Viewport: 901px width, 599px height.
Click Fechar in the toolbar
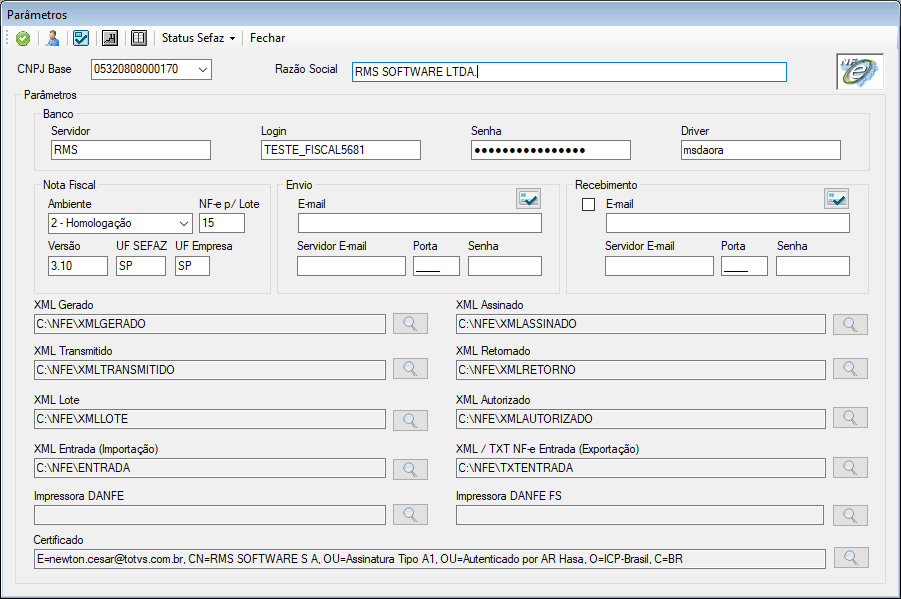[x=267, y=38]
